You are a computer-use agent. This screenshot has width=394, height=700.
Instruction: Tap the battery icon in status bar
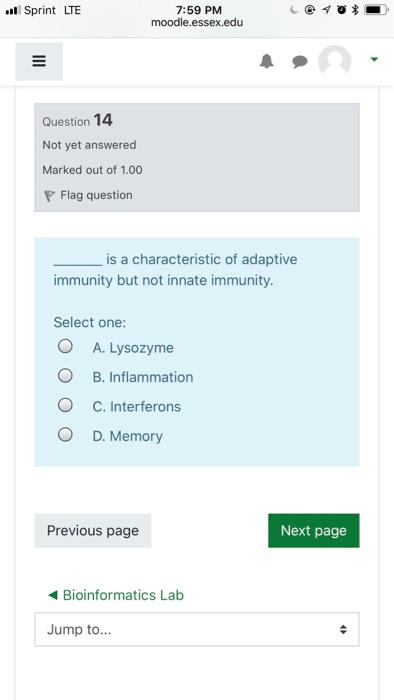coord(376,10)
